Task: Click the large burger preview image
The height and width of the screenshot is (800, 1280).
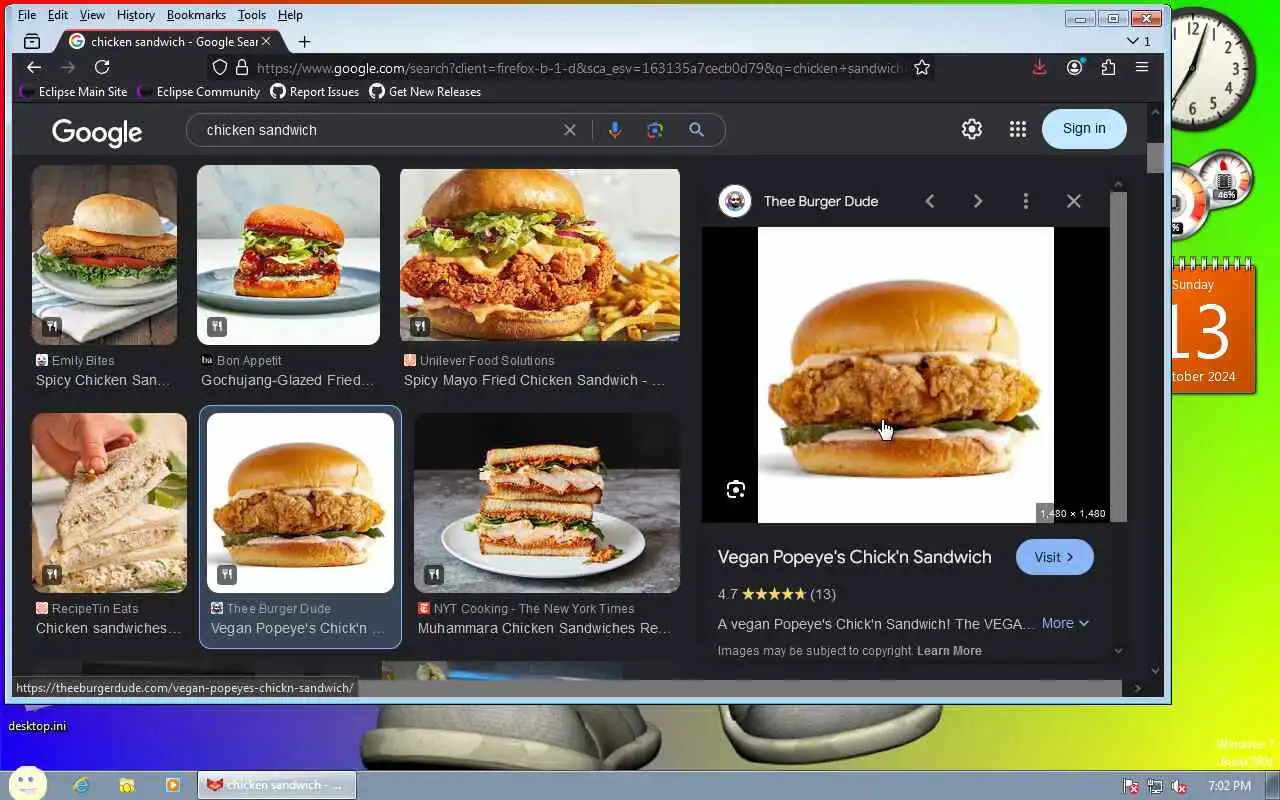Action: tap(905, 375)
